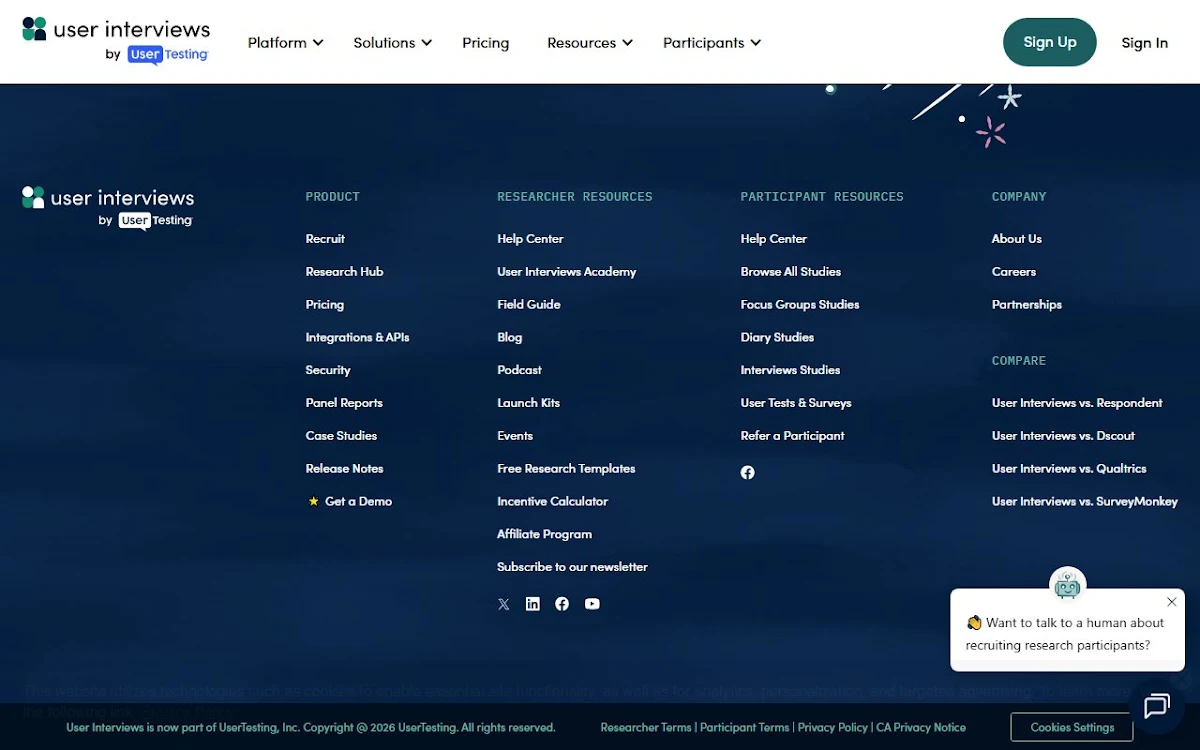Open the Partnerships link
The width and height of the screenshot is (1200, 750).
coord(1027,304)
